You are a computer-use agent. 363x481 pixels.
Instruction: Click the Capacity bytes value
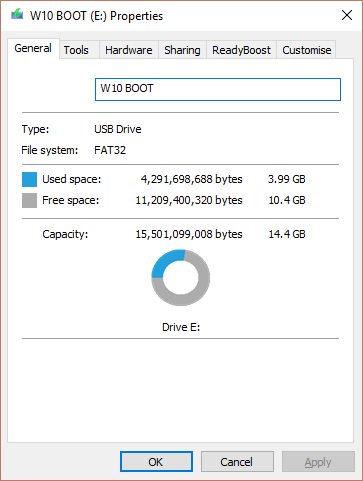pyautogui.click(x=189, y=234)
